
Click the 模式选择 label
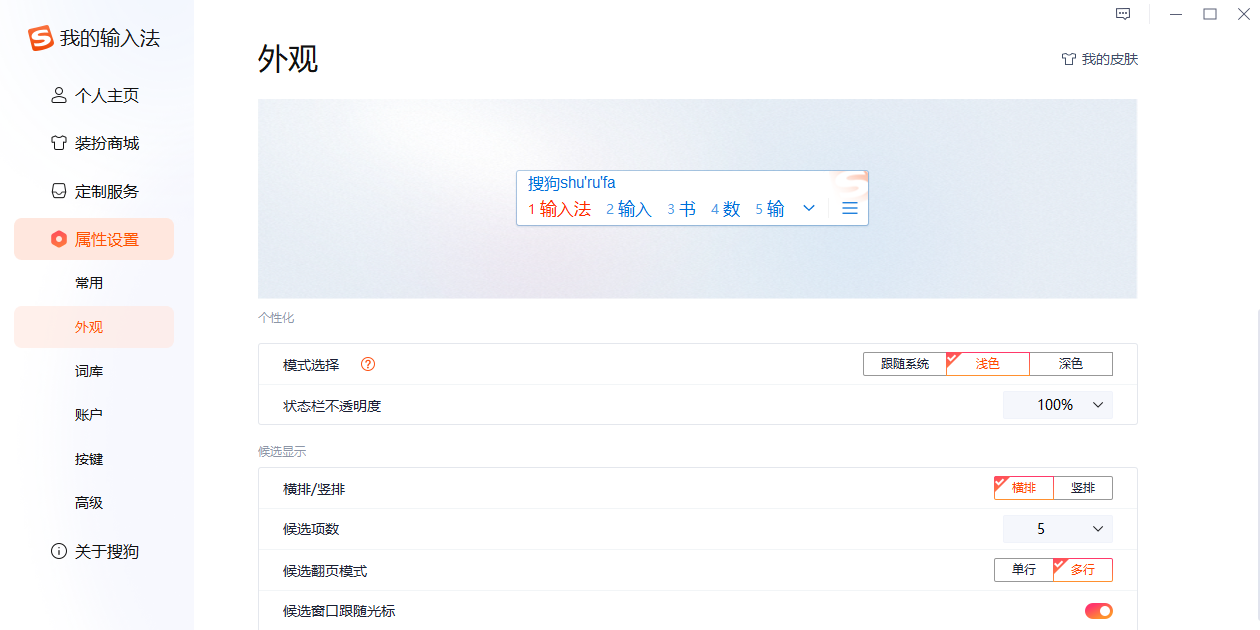coord(311,364)
